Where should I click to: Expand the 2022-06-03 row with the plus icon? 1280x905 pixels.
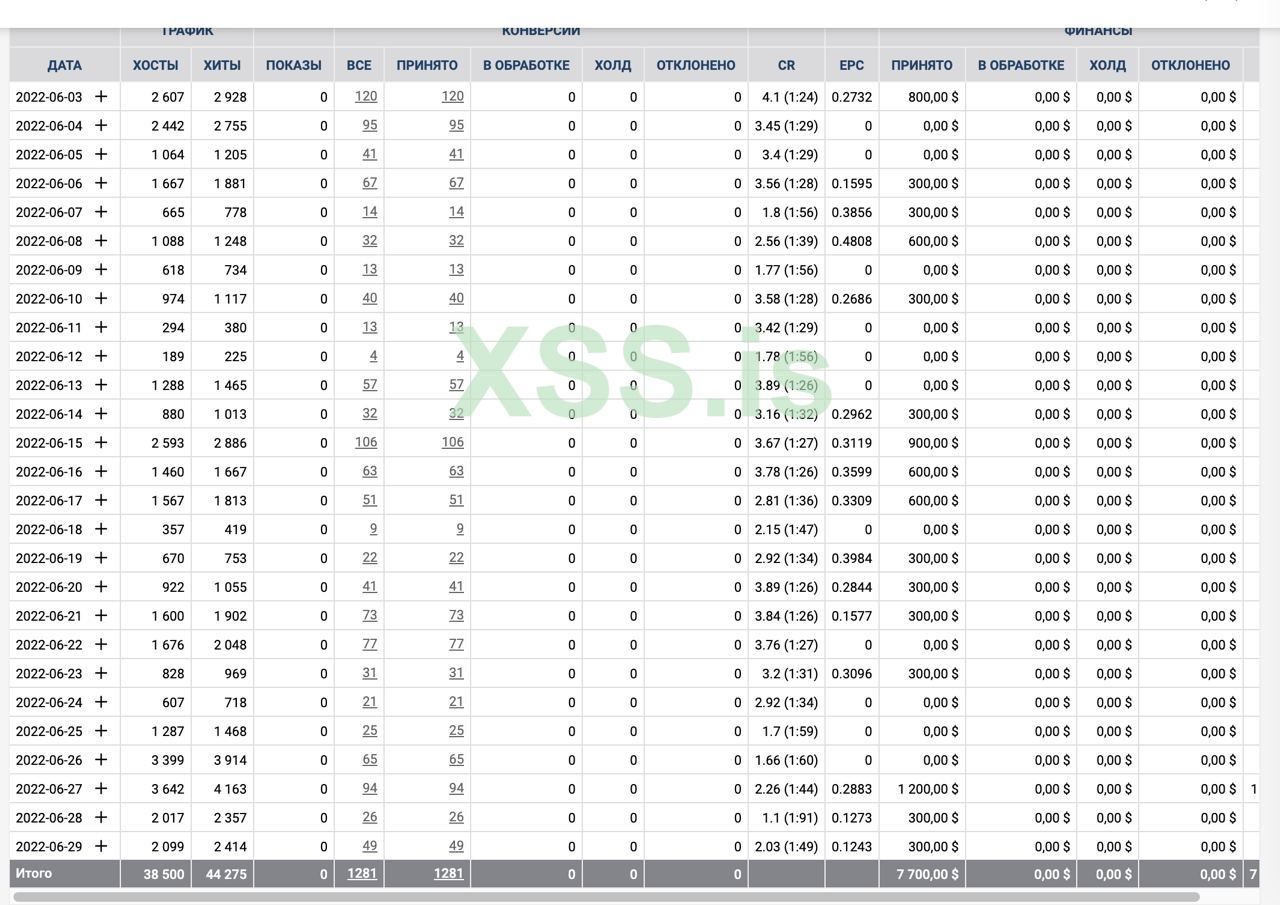pyautogui.click(x=101, y=96)
